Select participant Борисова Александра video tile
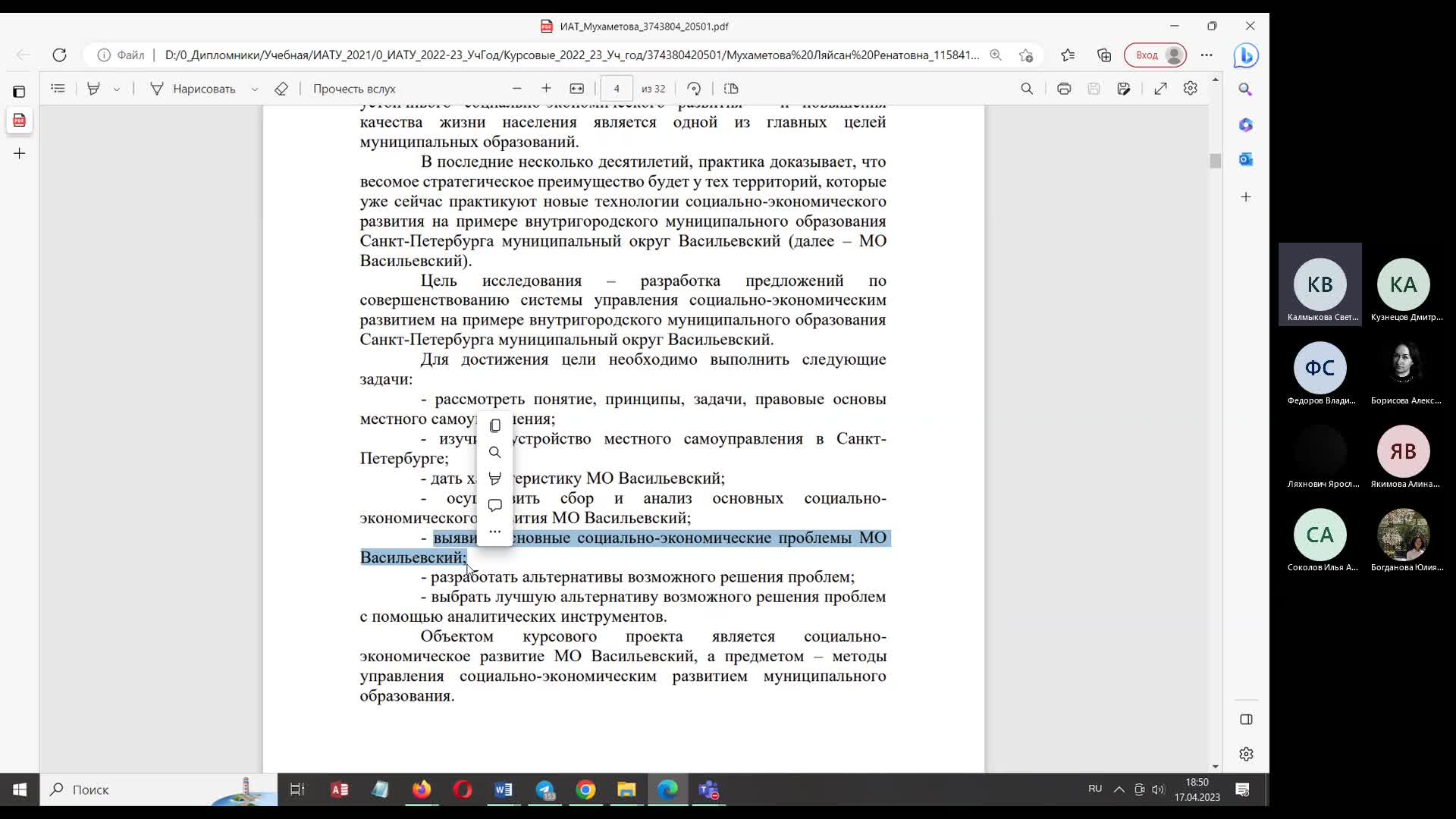1456x819 pixels. point(1404,369)
